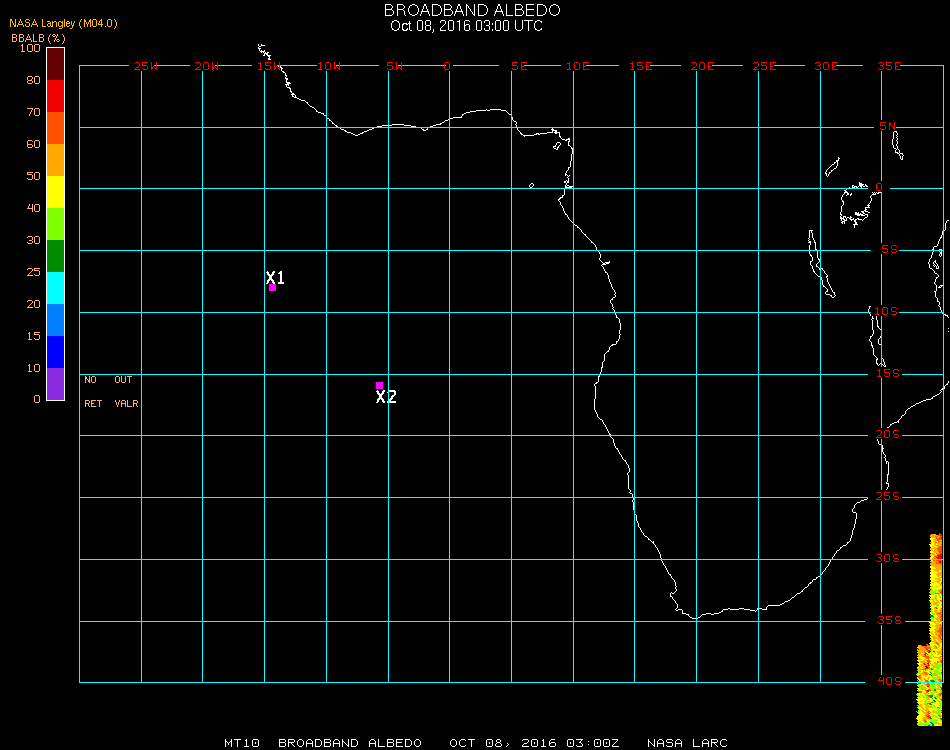Click the '100' colorbar scale value

[x=30, y=48]
